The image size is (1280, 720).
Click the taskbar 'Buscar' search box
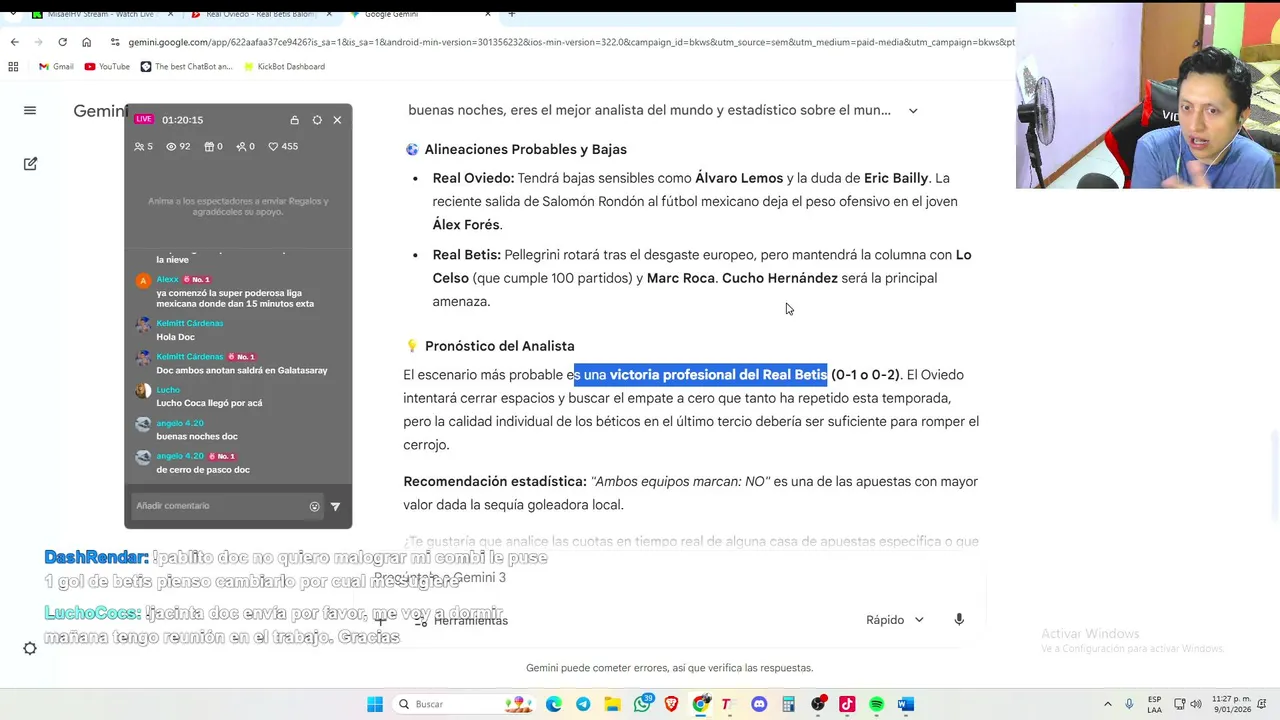(463, 704)
